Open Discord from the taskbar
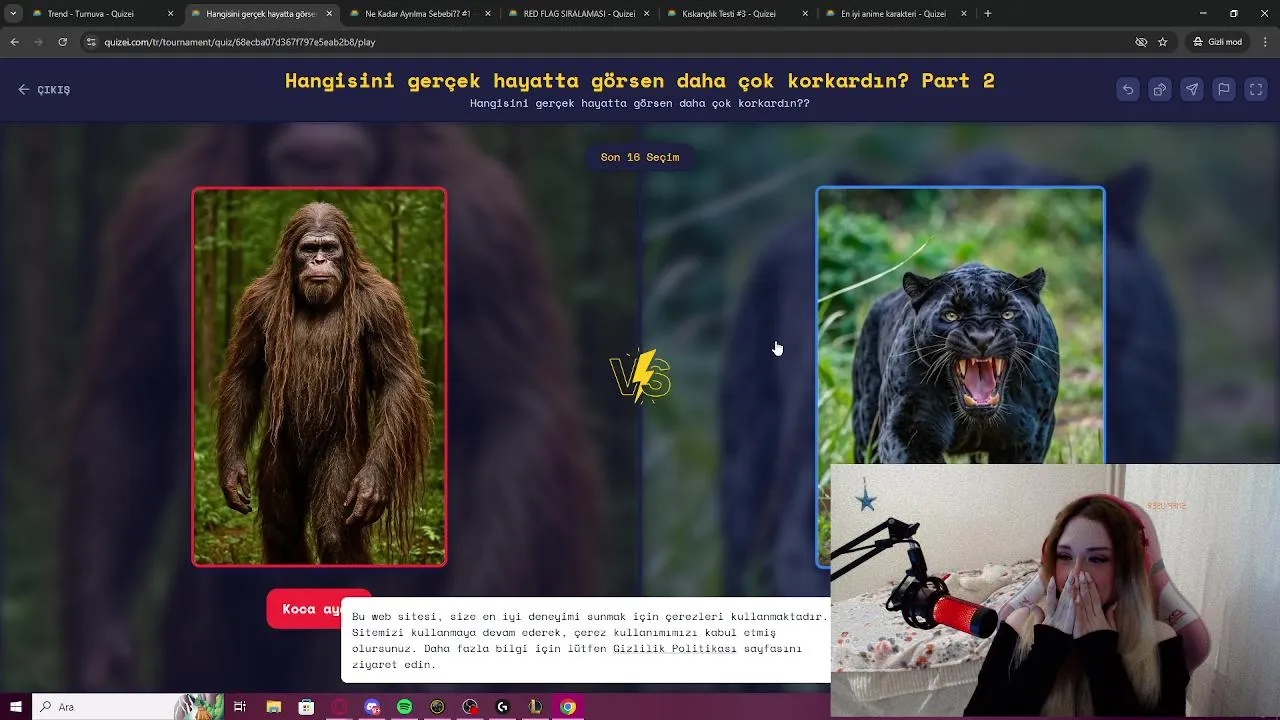This screenshot has height=720, width=1280. [x=372, y=707]
